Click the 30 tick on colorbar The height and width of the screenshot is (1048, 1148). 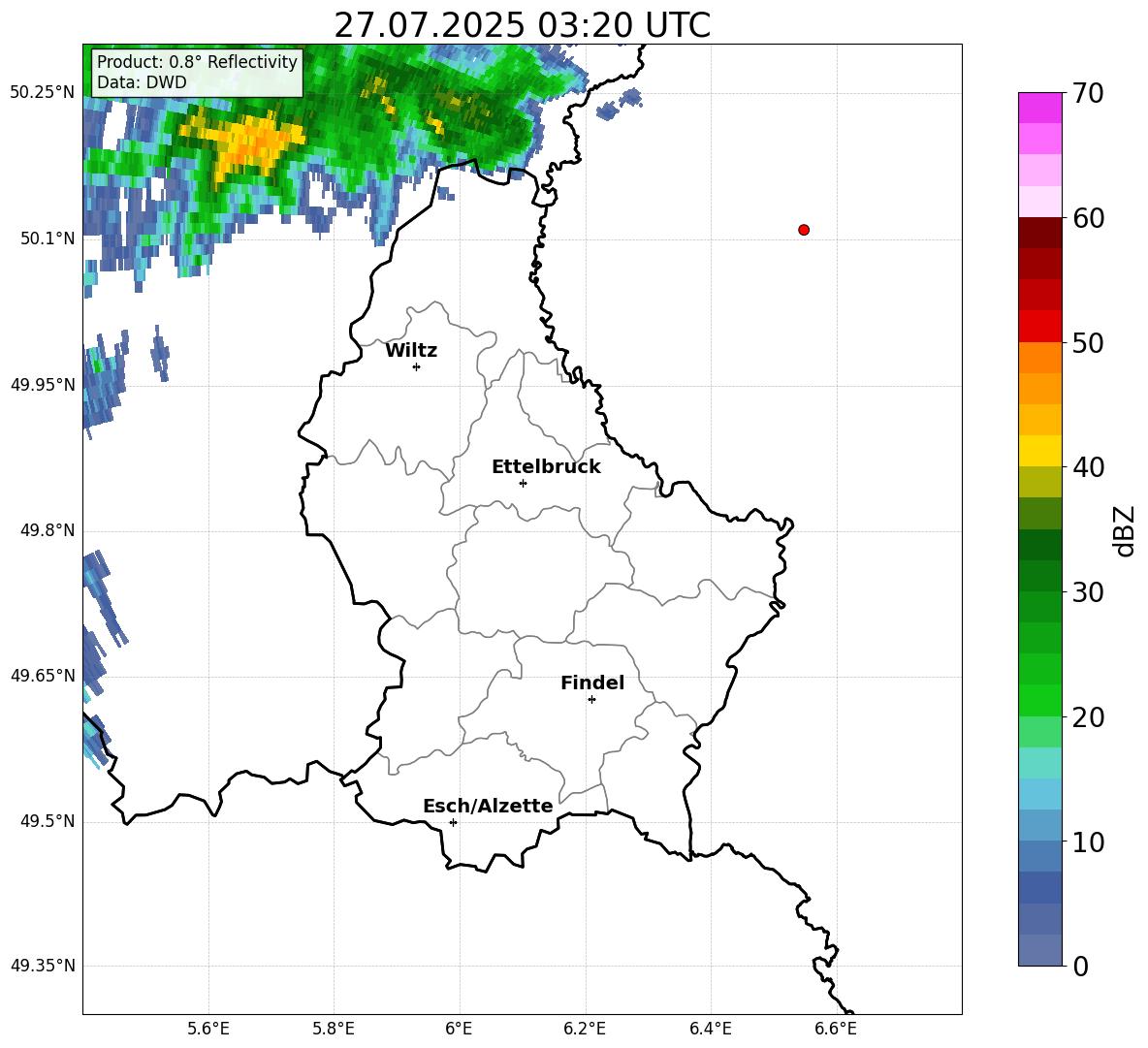[1088, 592]
